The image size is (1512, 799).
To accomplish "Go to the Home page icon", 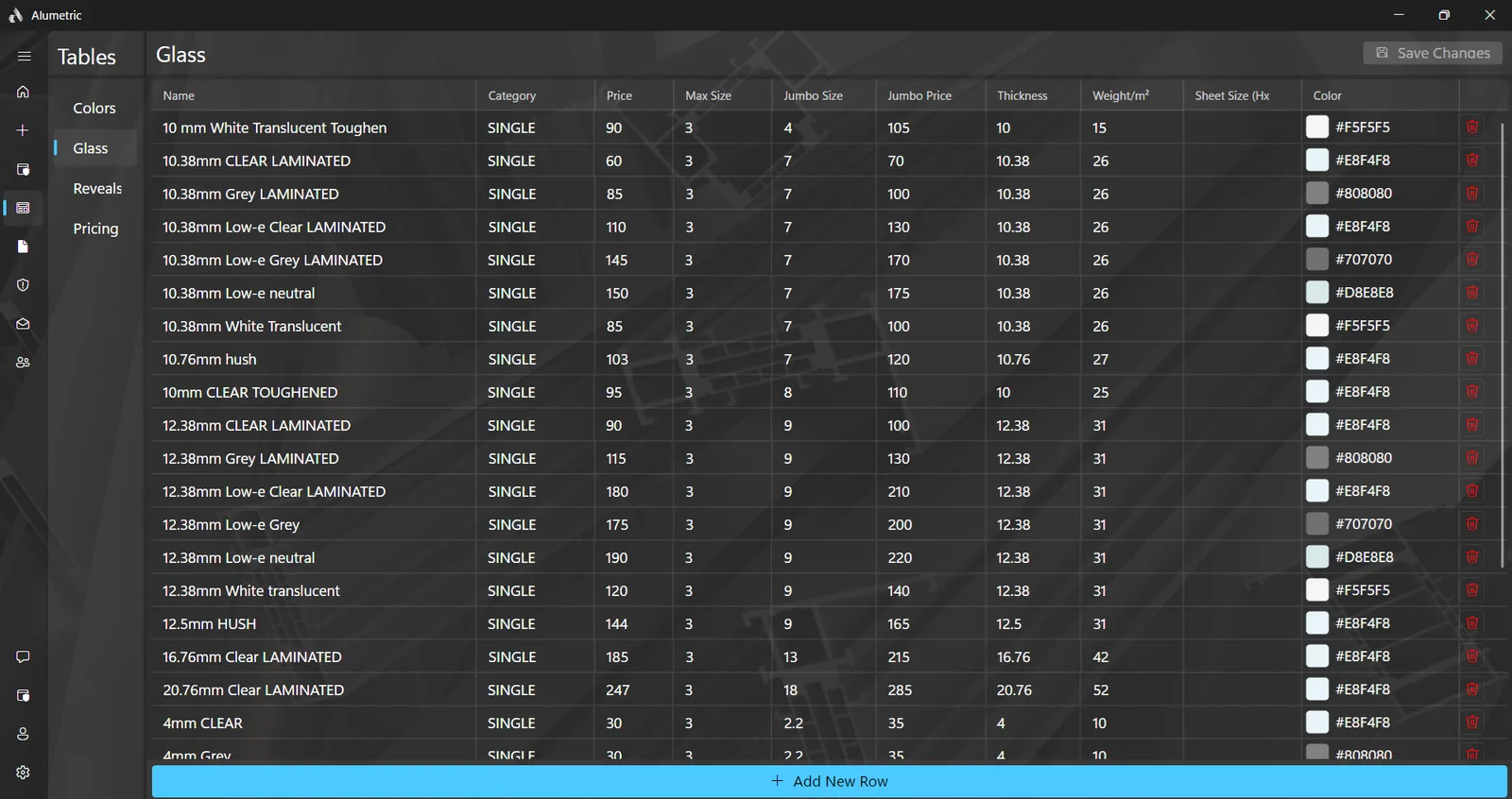I will pyautogui.click(x=24, y=92).
